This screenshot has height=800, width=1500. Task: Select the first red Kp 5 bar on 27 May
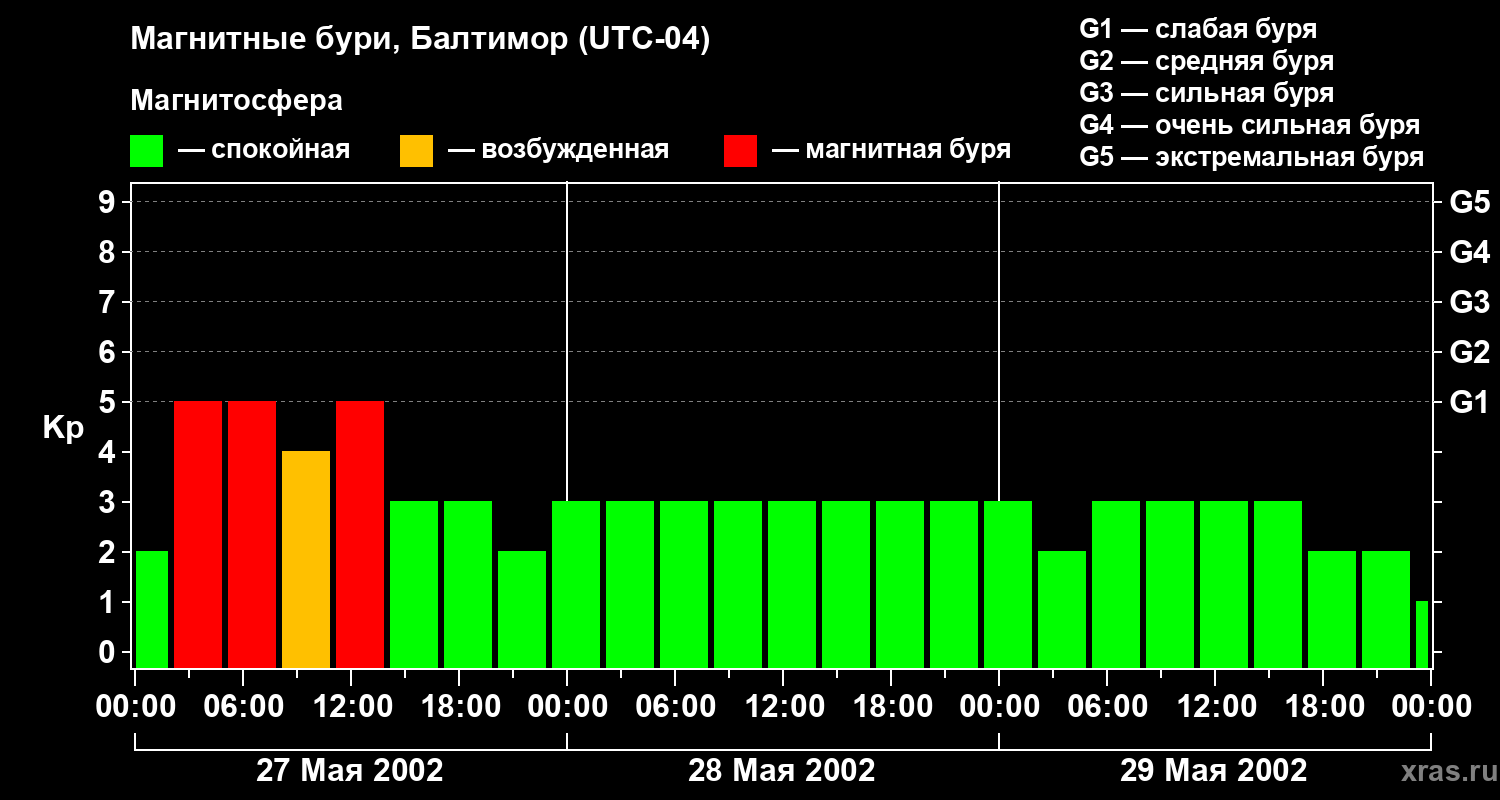click(198, 534)
